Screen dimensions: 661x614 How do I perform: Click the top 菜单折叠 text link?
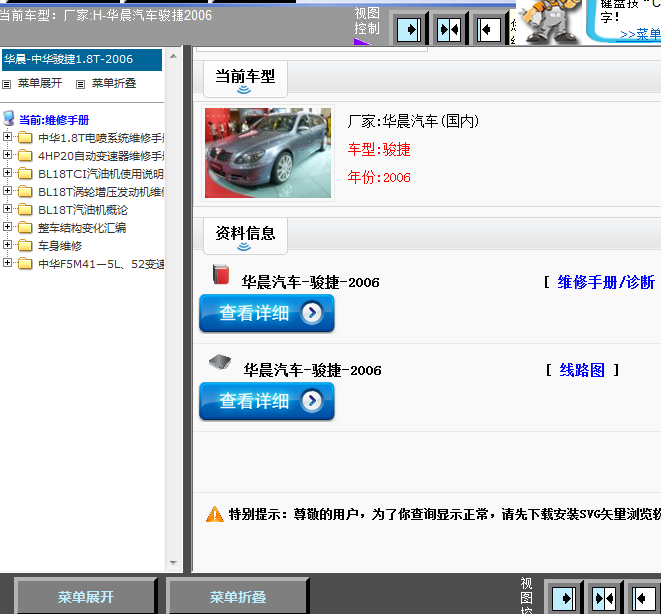click(114, 83)
